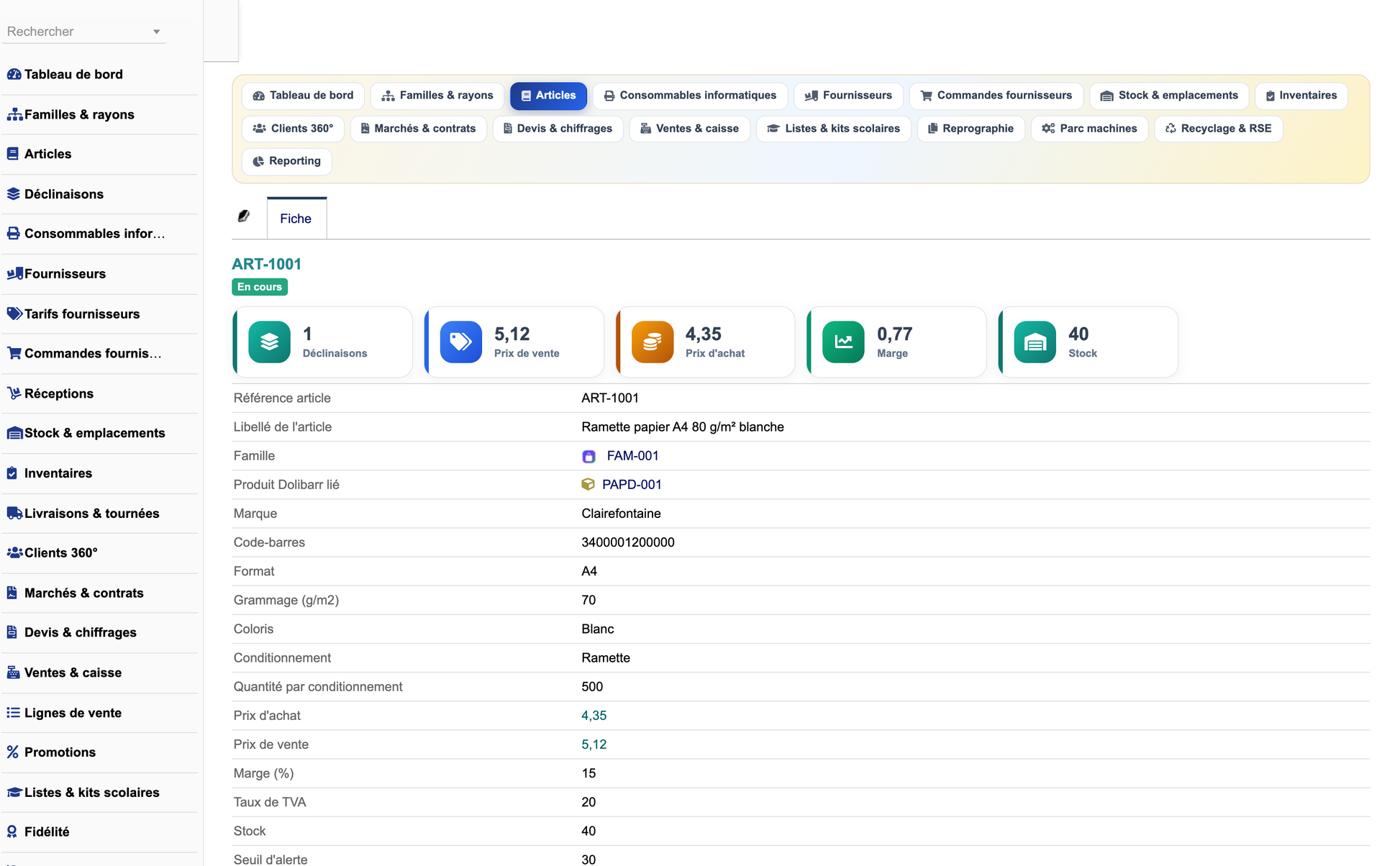Click the Fidélité sidebar award icon
Viewport: 1400px width, 866px height.
(x=12, y=831)
